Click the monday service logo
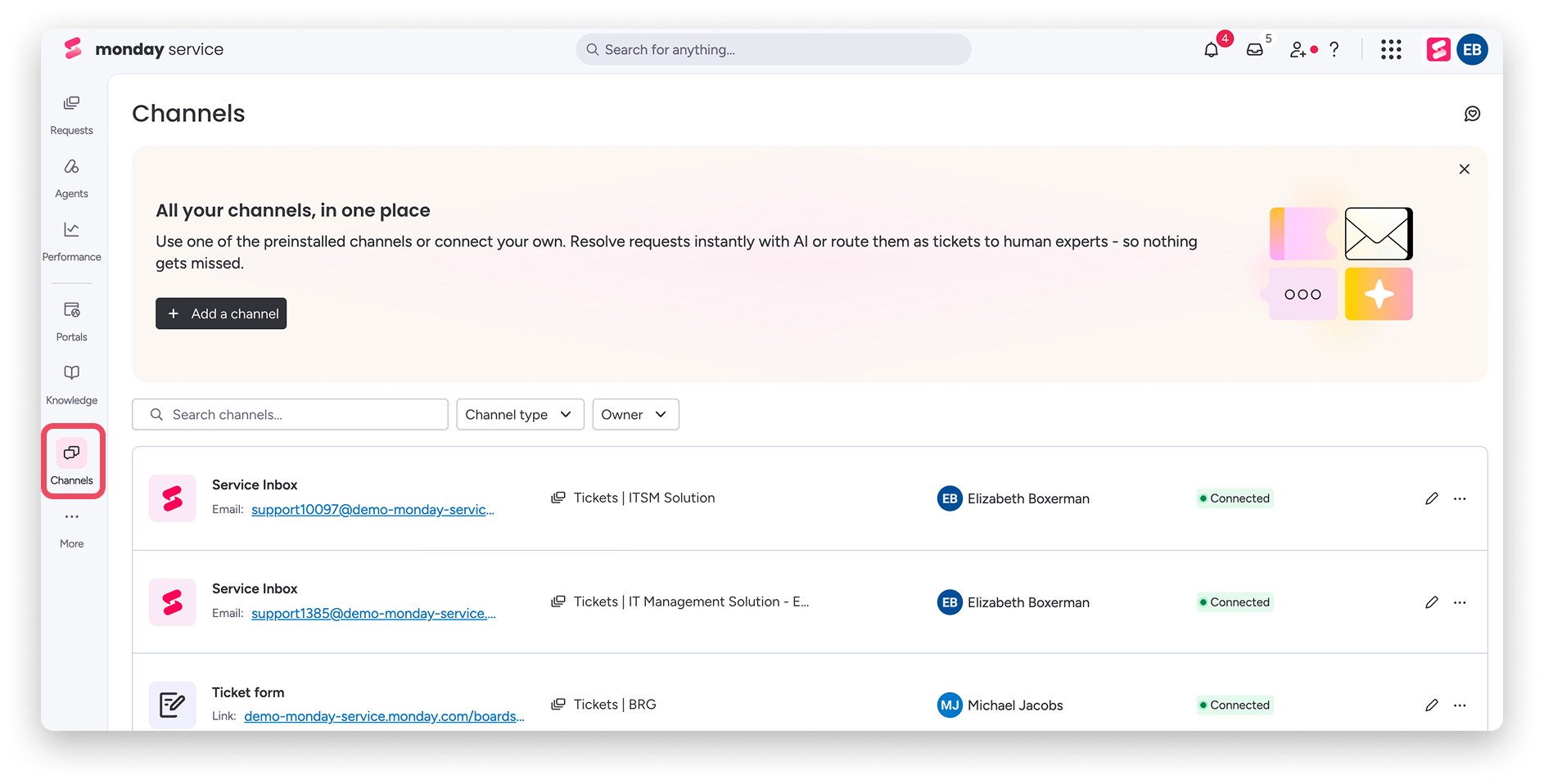 tap(143, 49)
